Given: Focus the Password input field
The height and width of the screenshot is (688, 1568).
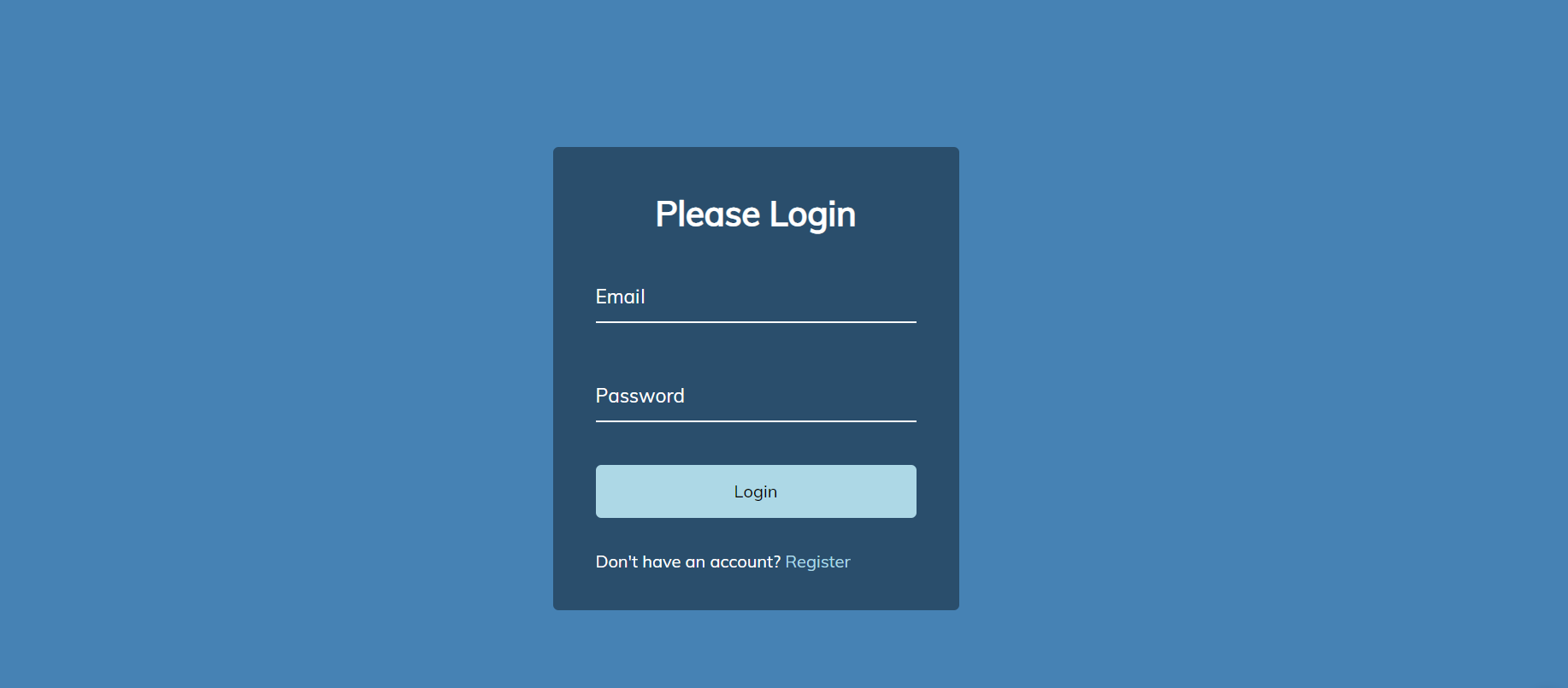Looking at the screenshot, I should tap(756, 397).
